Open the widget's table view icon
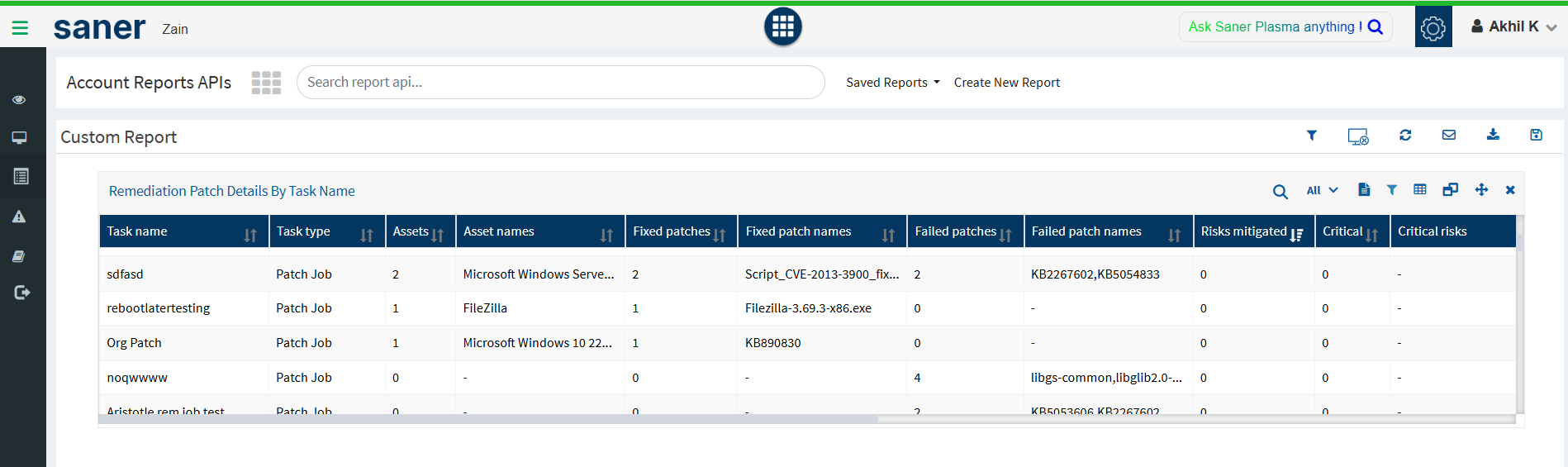This screenshot has height=467, width=1568. point(1420,190)
